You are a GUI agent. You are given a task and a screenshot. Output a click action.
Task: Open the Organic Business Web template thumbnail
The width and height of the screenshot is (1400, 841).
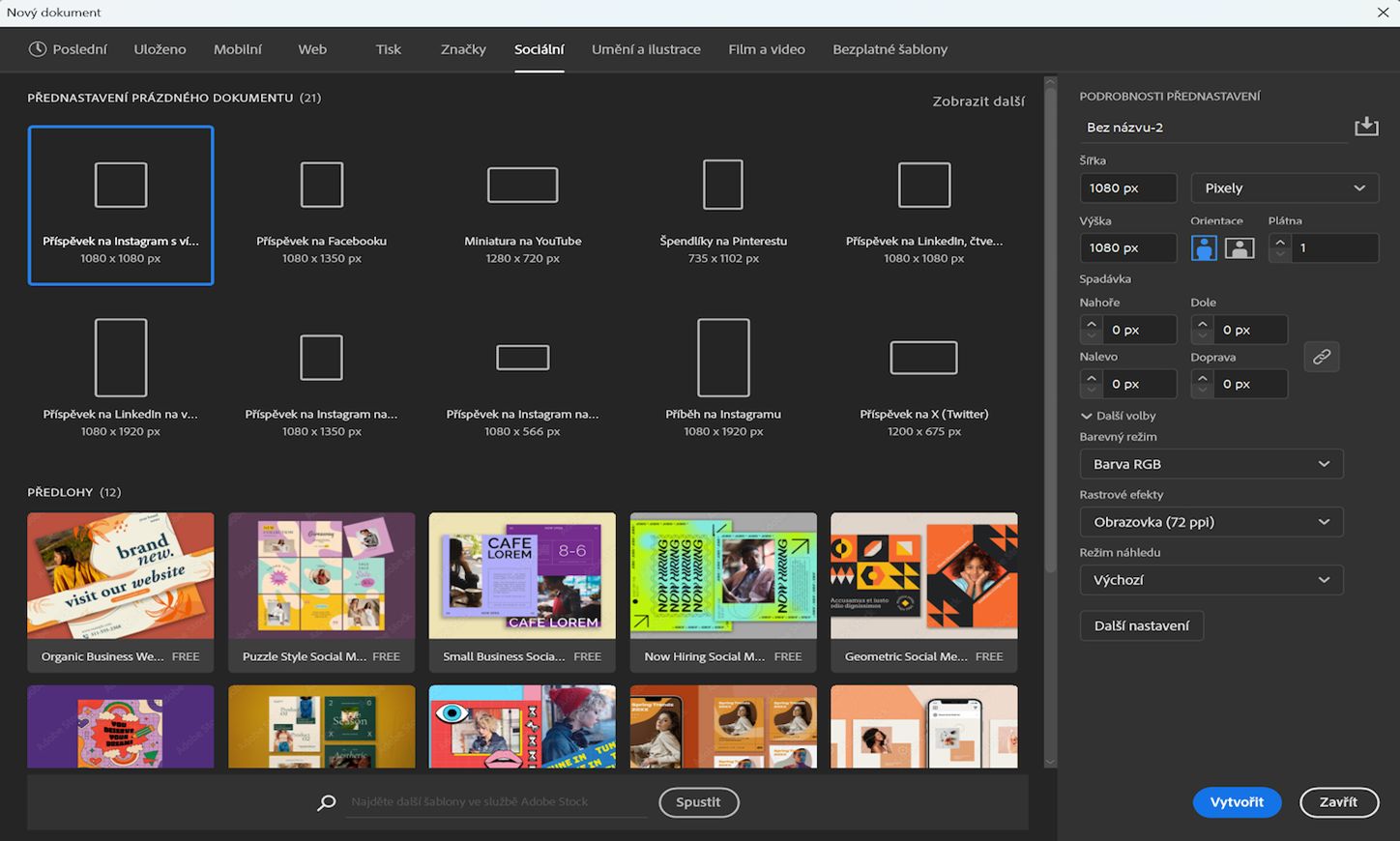pos(121,575)
